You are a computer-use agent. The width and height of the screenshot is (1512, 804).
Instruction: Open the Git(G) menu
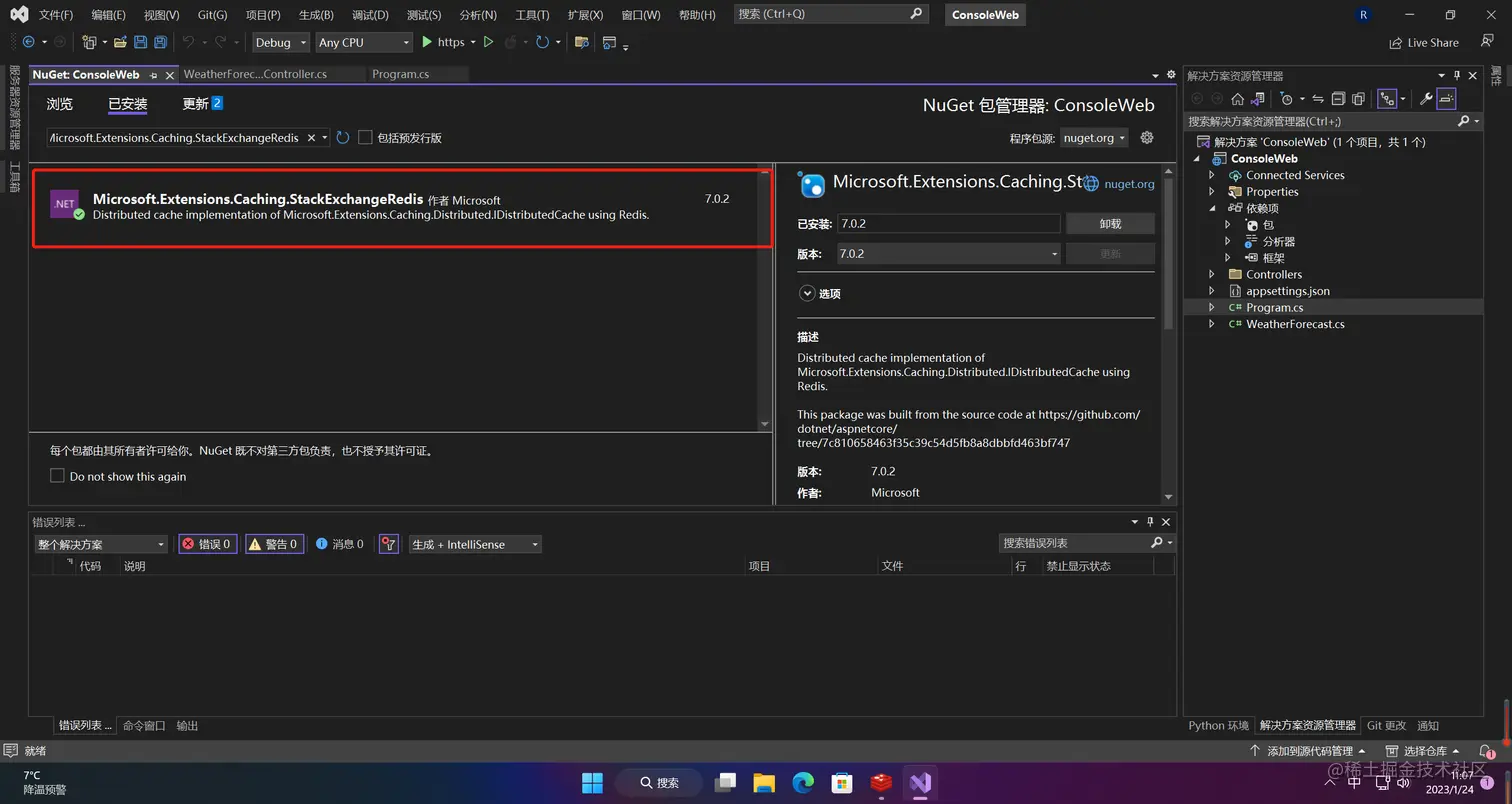click(212, 15)
